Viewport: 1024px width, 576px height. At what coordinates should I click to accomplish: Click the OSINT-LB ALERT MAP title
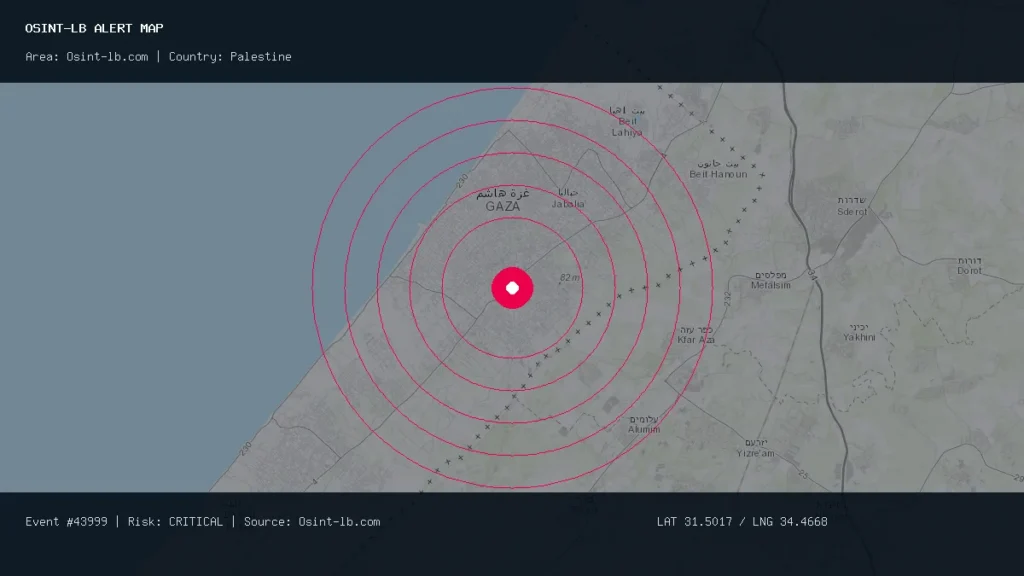pos(94,28)
